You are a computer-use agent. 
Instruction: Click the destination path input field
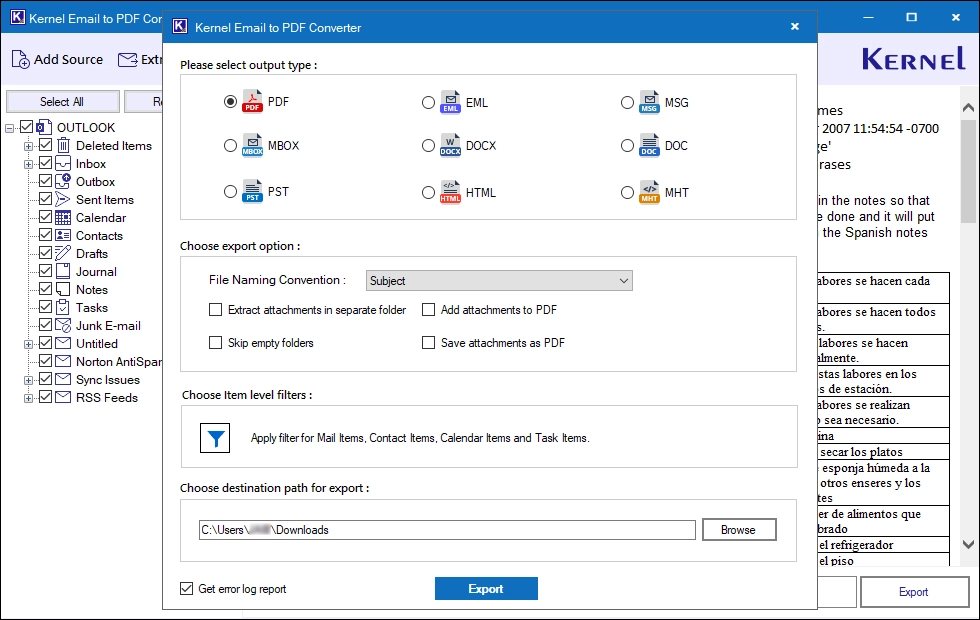[x=447, y=529]
